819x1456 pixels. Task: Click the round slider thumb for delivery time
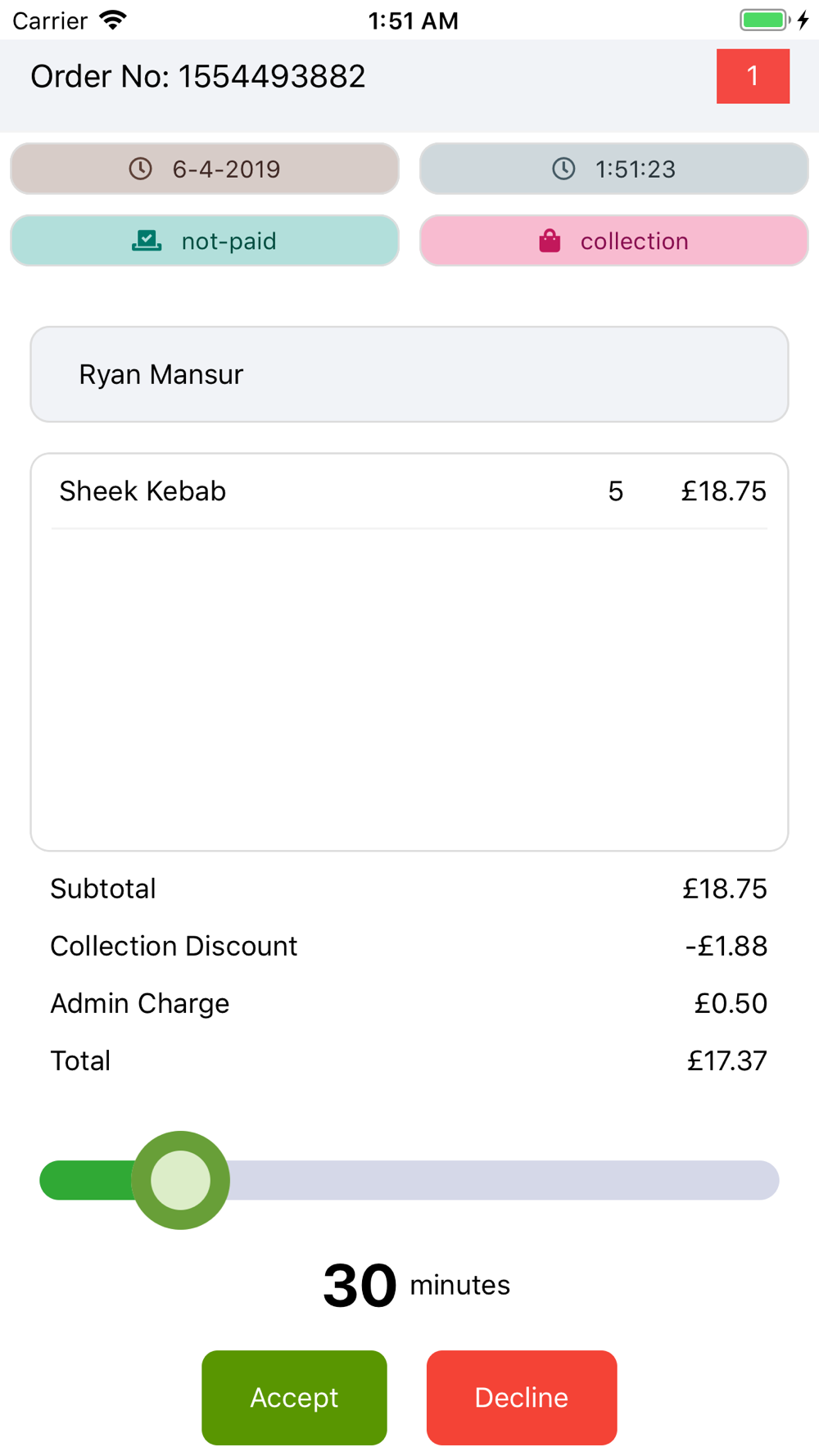point(181,1180)
